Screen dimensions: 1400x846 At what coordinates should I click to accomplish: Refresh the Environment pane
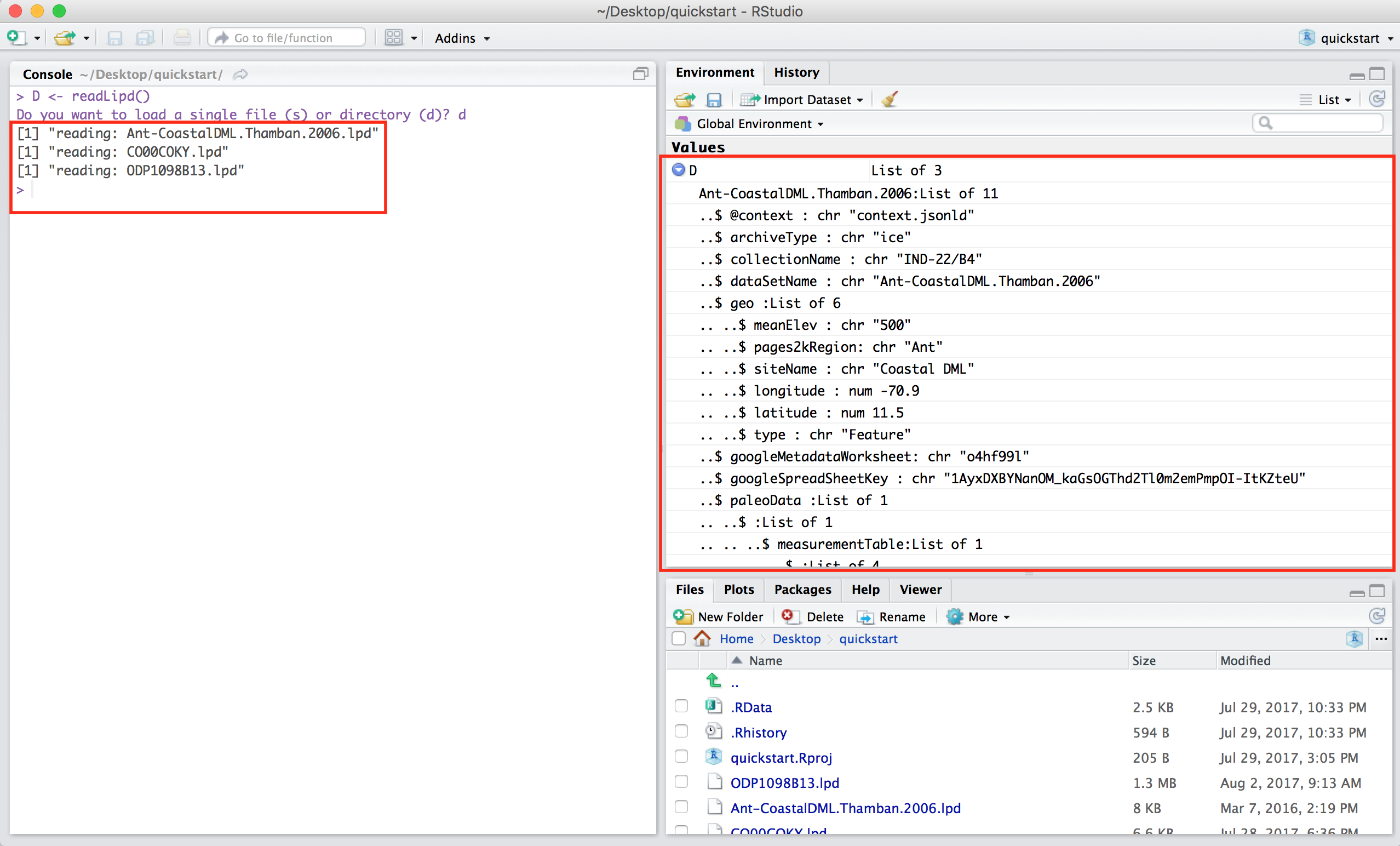coord(1378,99)
